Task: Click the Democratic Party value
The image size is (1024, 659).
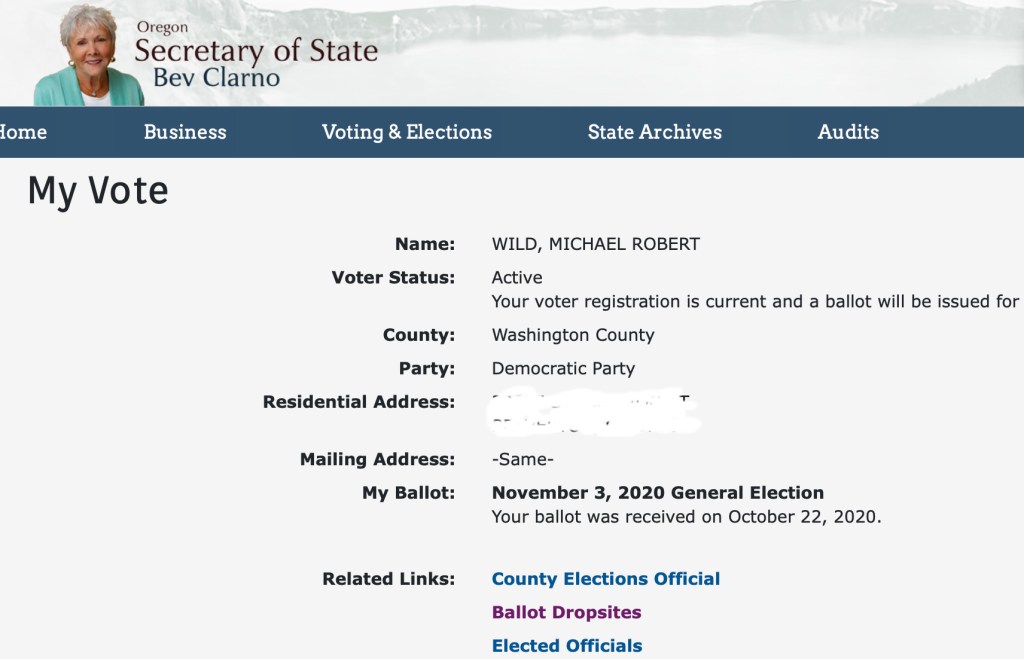Action: point(563,368)
